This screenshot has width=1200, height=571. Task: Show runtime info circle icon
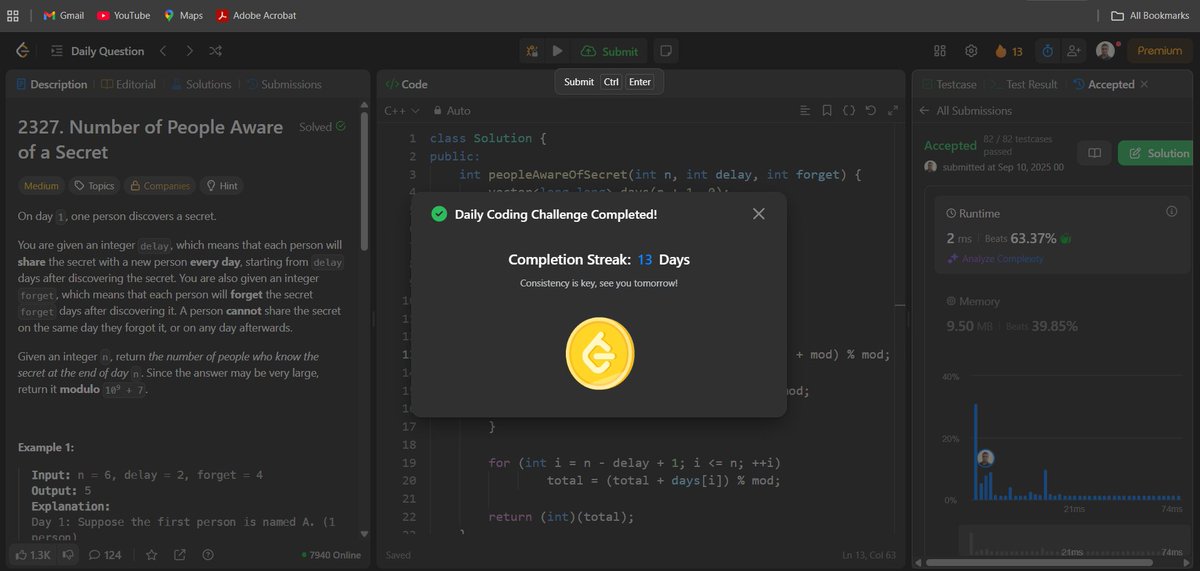click(x=1171, y=212)
